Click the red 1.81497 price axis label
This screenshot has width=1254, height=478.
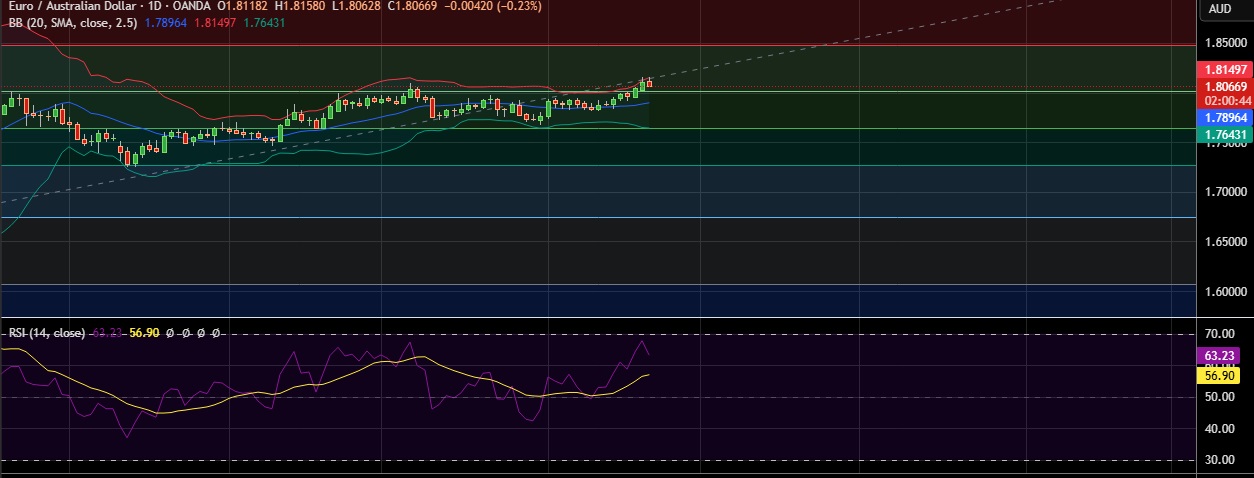coord(1224,70)
